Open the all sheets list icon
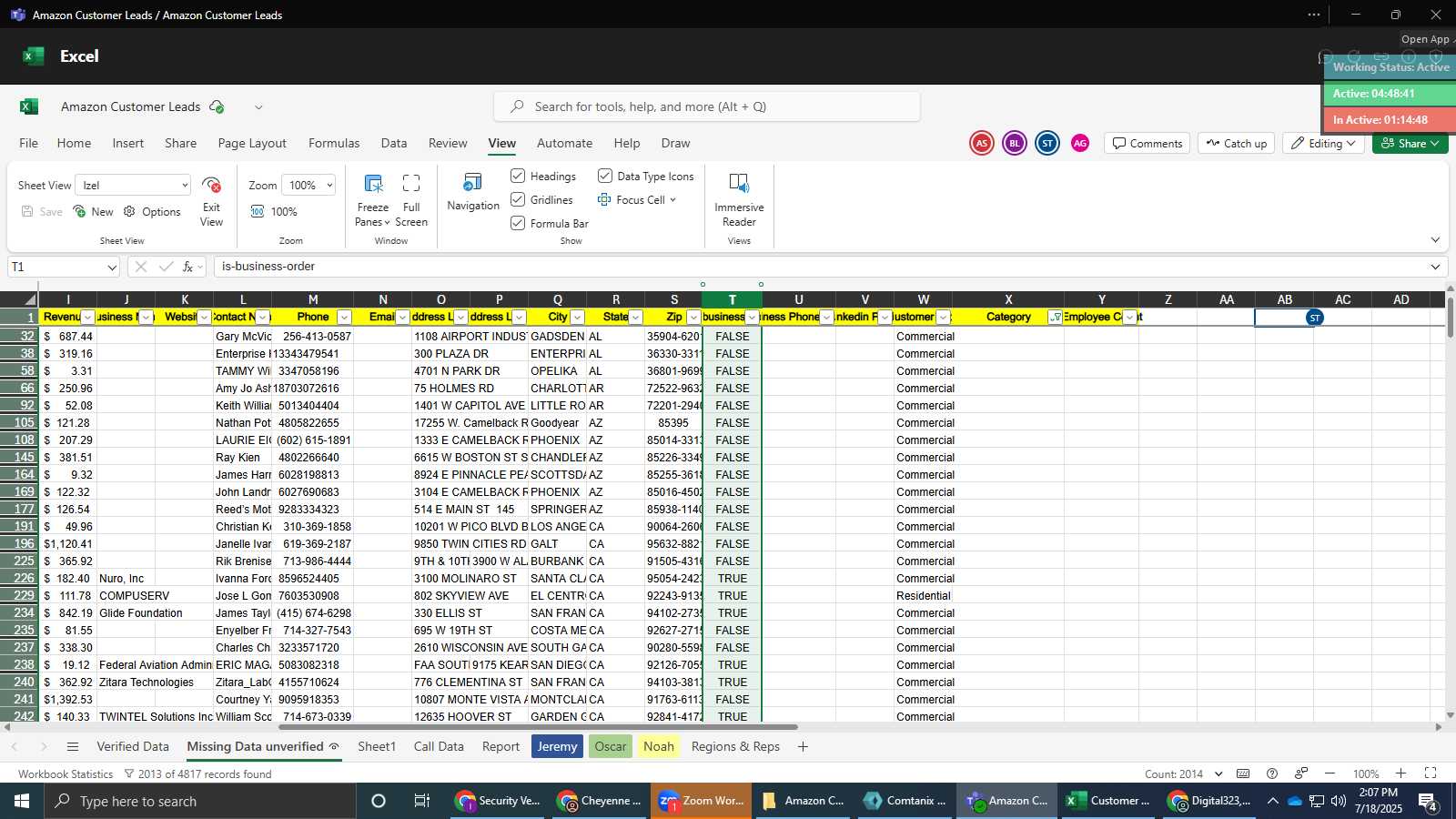The width and height of the screenshot is (1456, 819). (x=73, y=746)
